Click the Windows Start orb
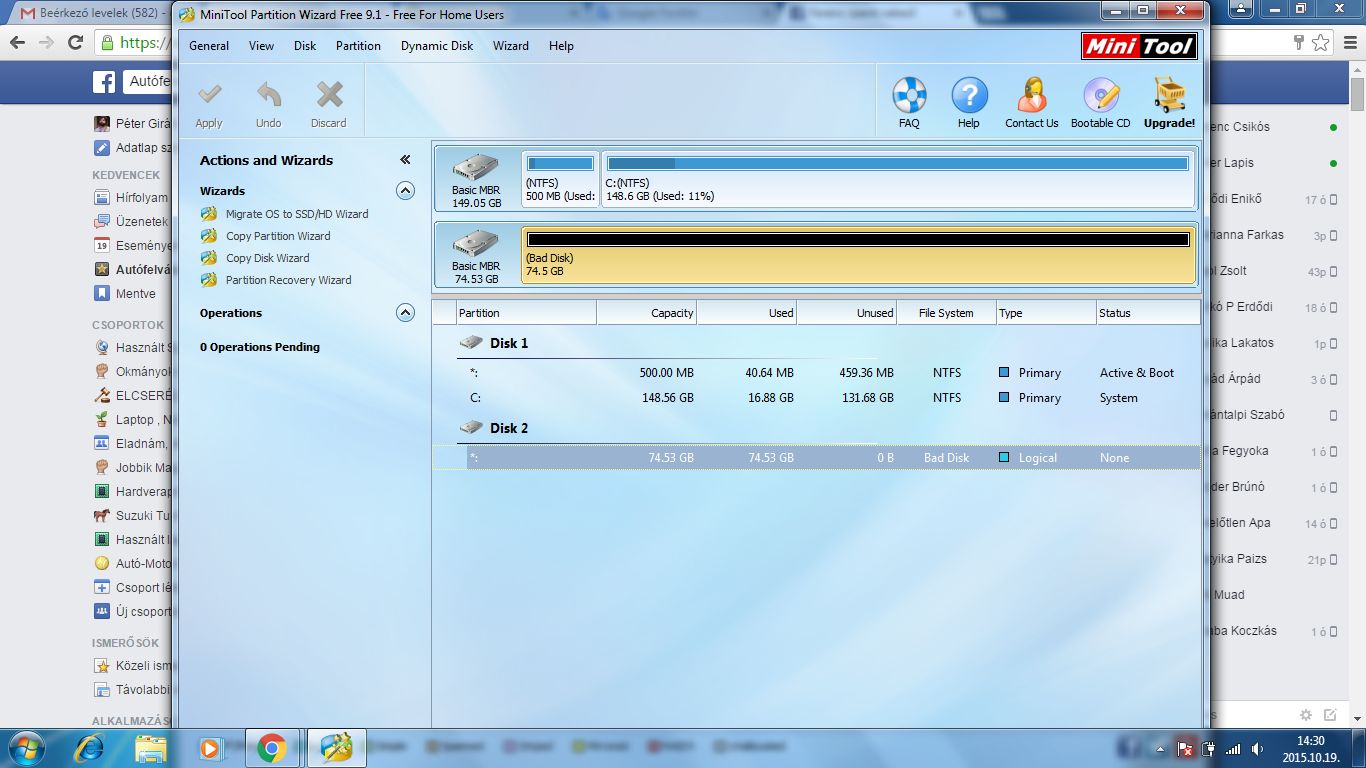This screenshot has height=768, width=1366. [26, 747]
